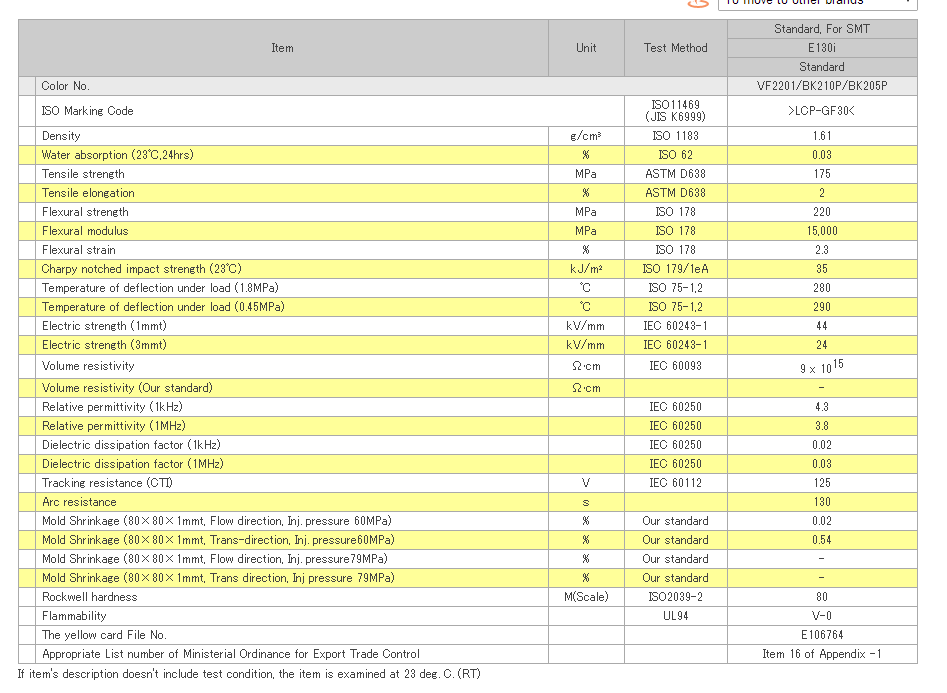The image size is (947, 693).
Task: Select the 'Standard, For SMT' header cell
Action: click(x=822, y=29)
